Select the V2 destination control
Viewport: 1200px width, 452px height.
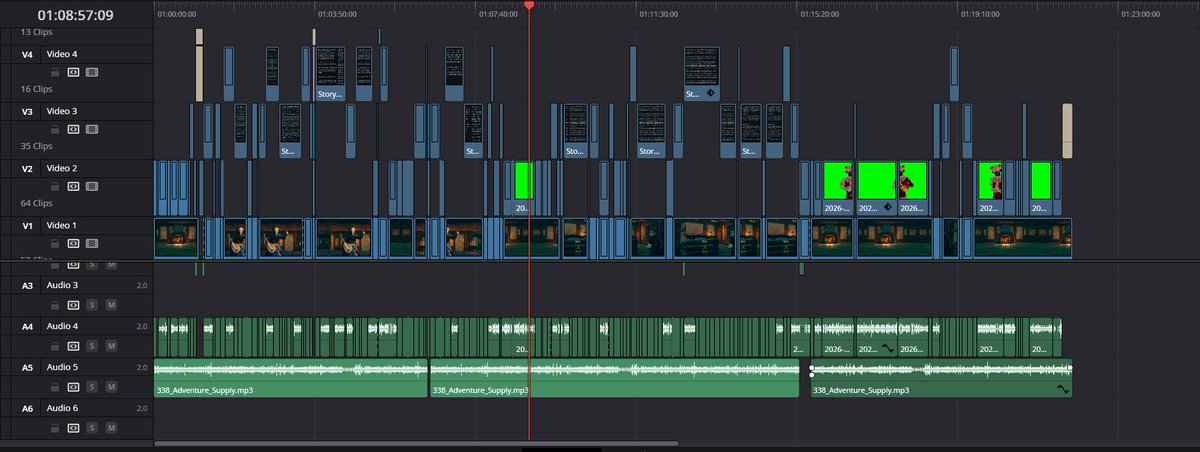[x=28, y=168]
